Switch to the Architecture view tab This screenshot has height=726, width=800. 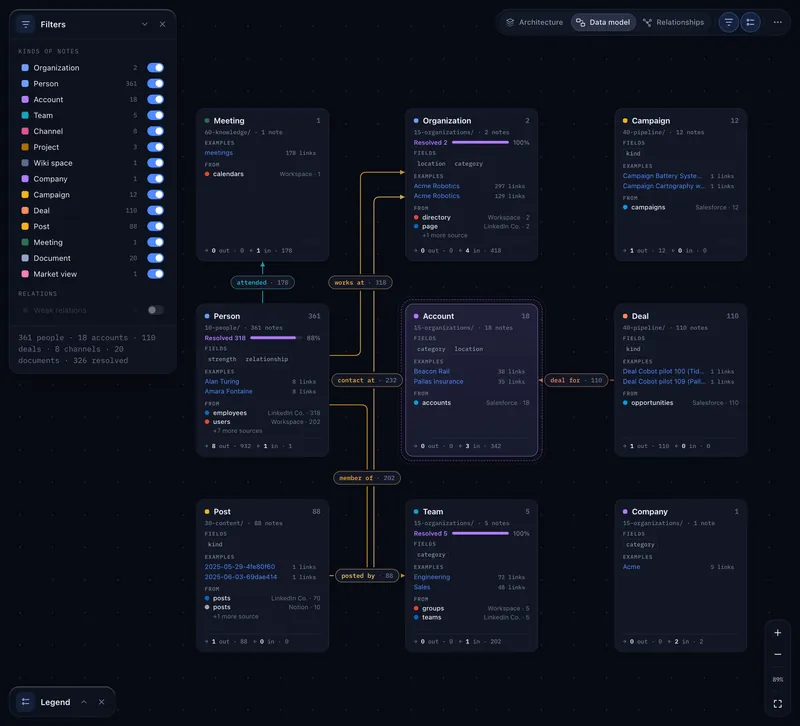click(534, 22)
